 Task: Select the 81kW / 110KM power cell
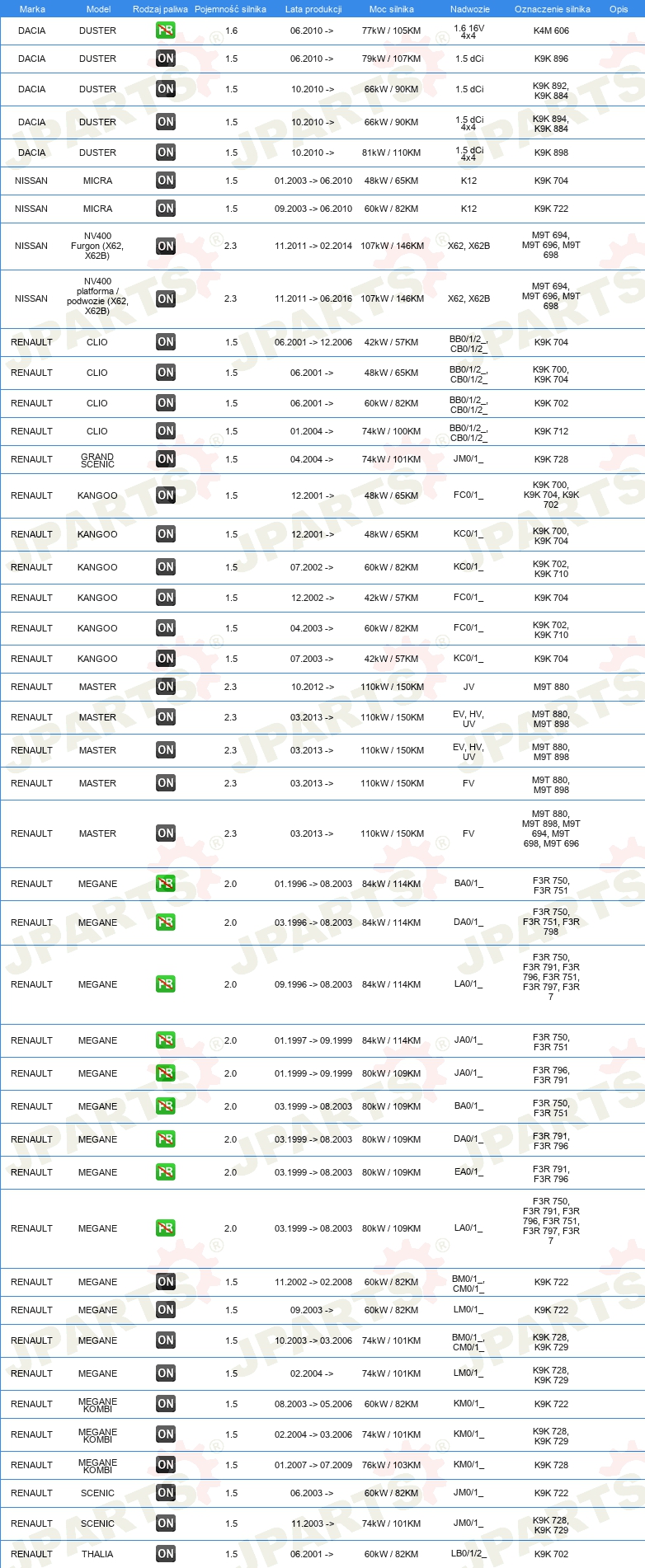pos(391,153)
